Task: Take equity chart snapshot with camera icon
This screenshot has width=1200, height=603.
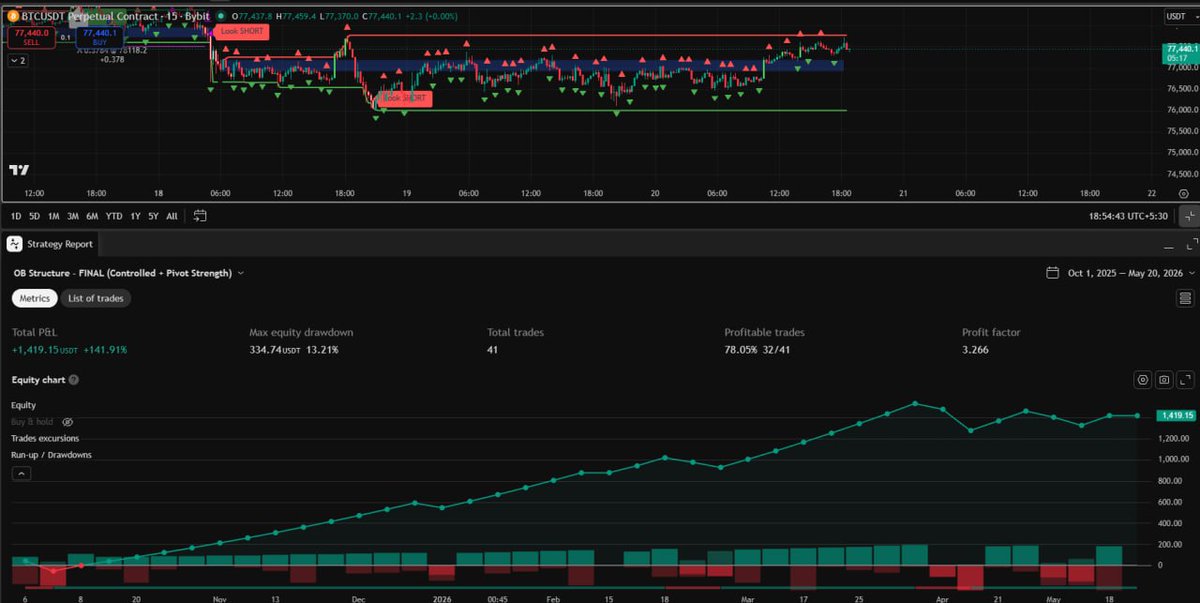Action: (1164, 380)
